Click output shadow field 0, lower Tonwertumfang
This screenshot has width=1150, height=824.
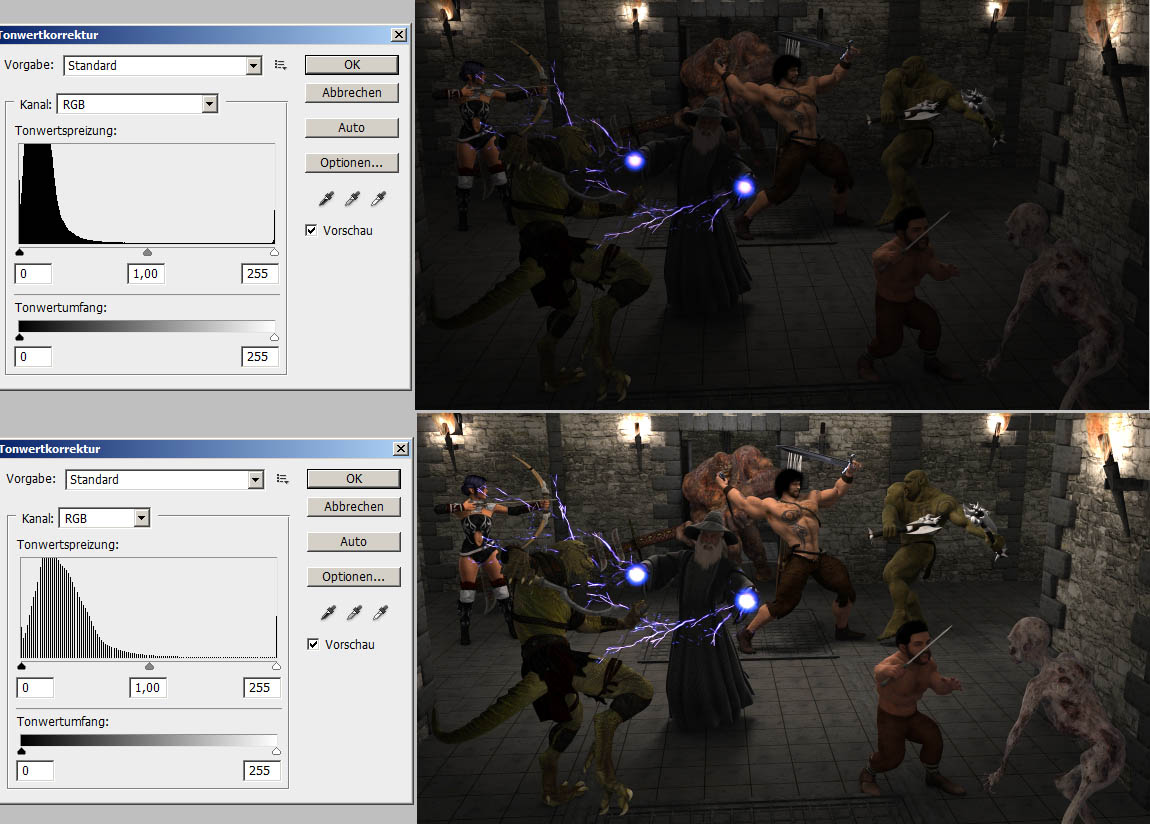(x=35, y=771)
